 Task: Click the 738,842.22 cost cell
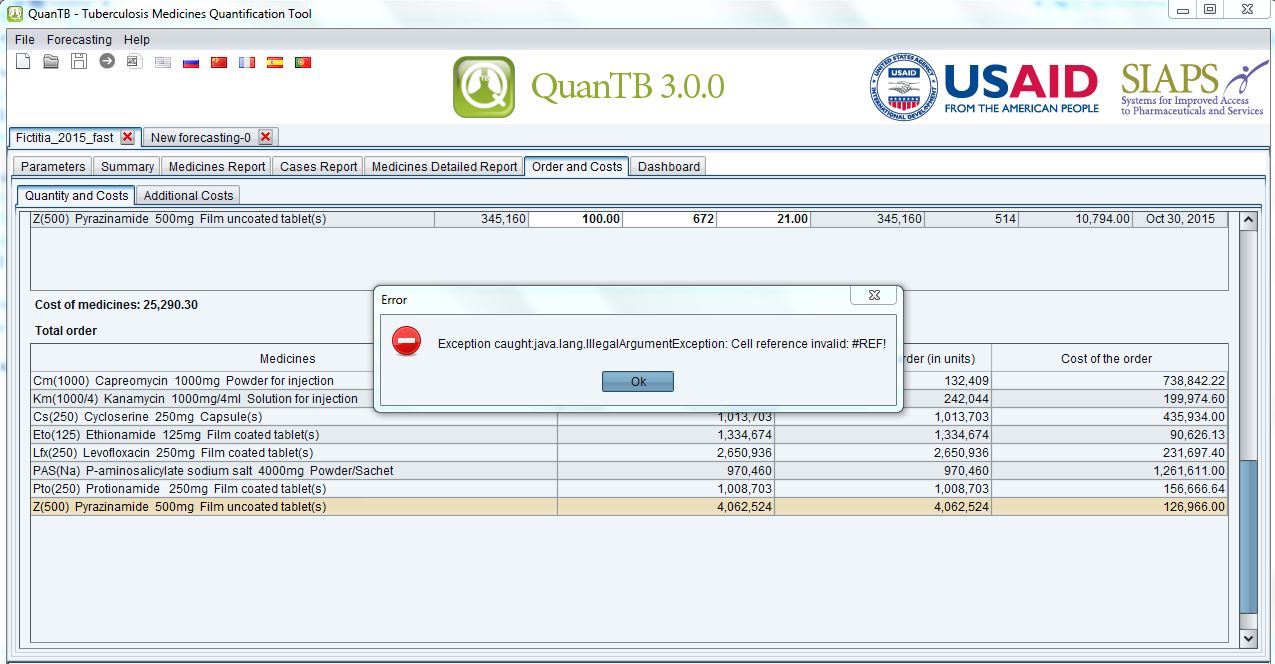click(1110, 381)
